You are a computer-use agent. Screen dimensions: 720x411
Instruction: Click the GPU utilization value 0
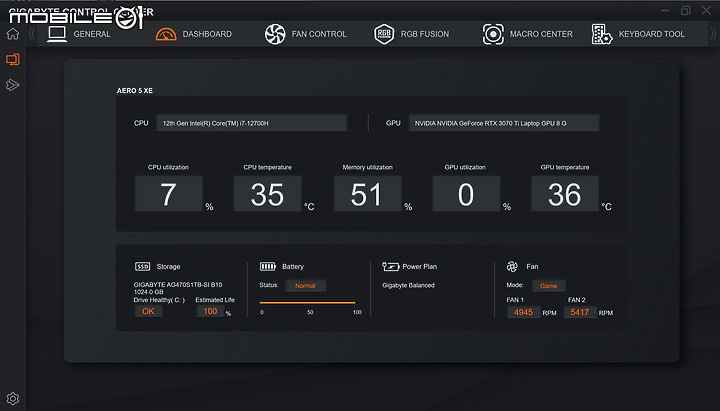click(466, 194)
